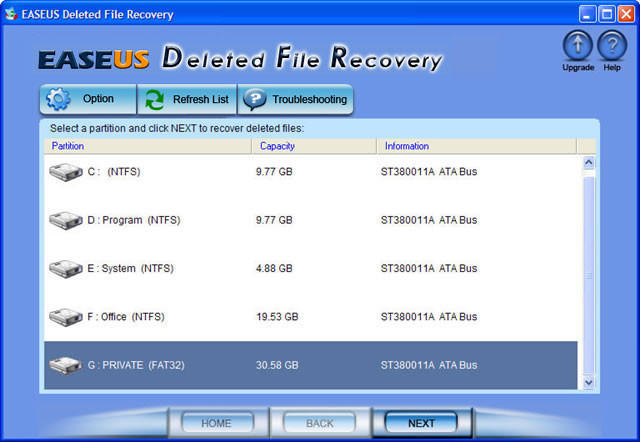Click the 19.53 GB capacity cell
The height and width of the screenshot is (442, 640).
pyautogui.click(x=277, y=317)
